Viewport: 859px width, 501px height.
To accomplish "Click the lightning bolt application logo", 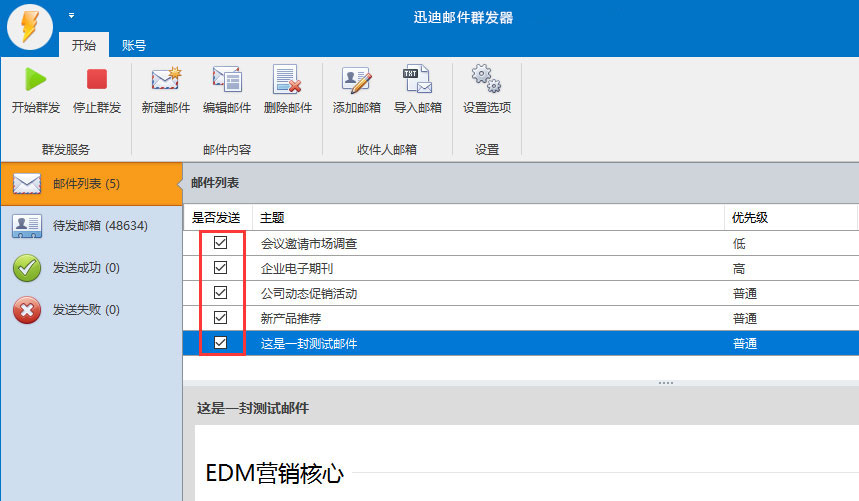I will click(x=30, y=27).
